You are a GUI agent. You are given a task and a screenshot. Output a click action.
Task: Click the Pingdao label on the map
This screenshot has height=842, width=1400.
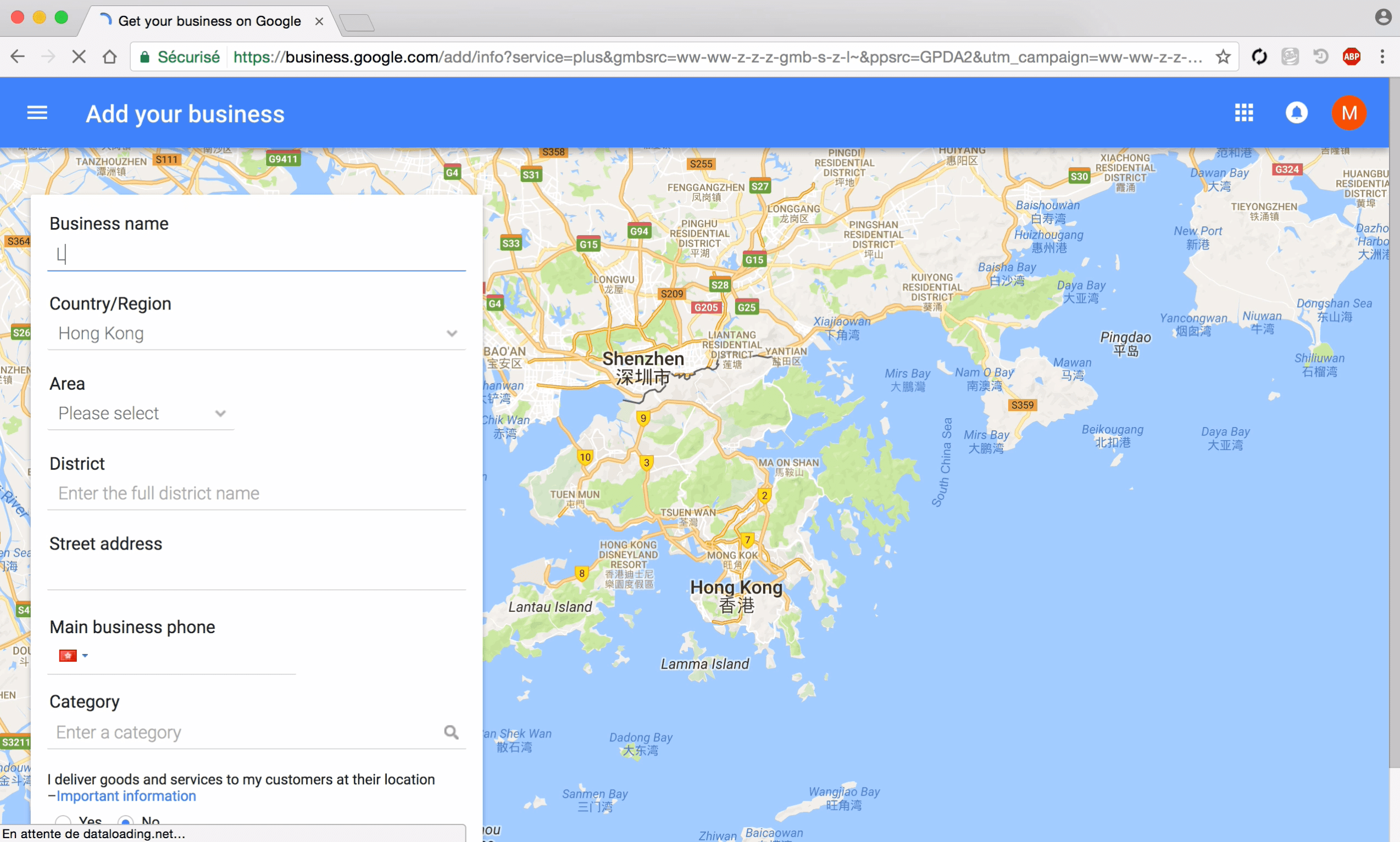coord(1125,344)
